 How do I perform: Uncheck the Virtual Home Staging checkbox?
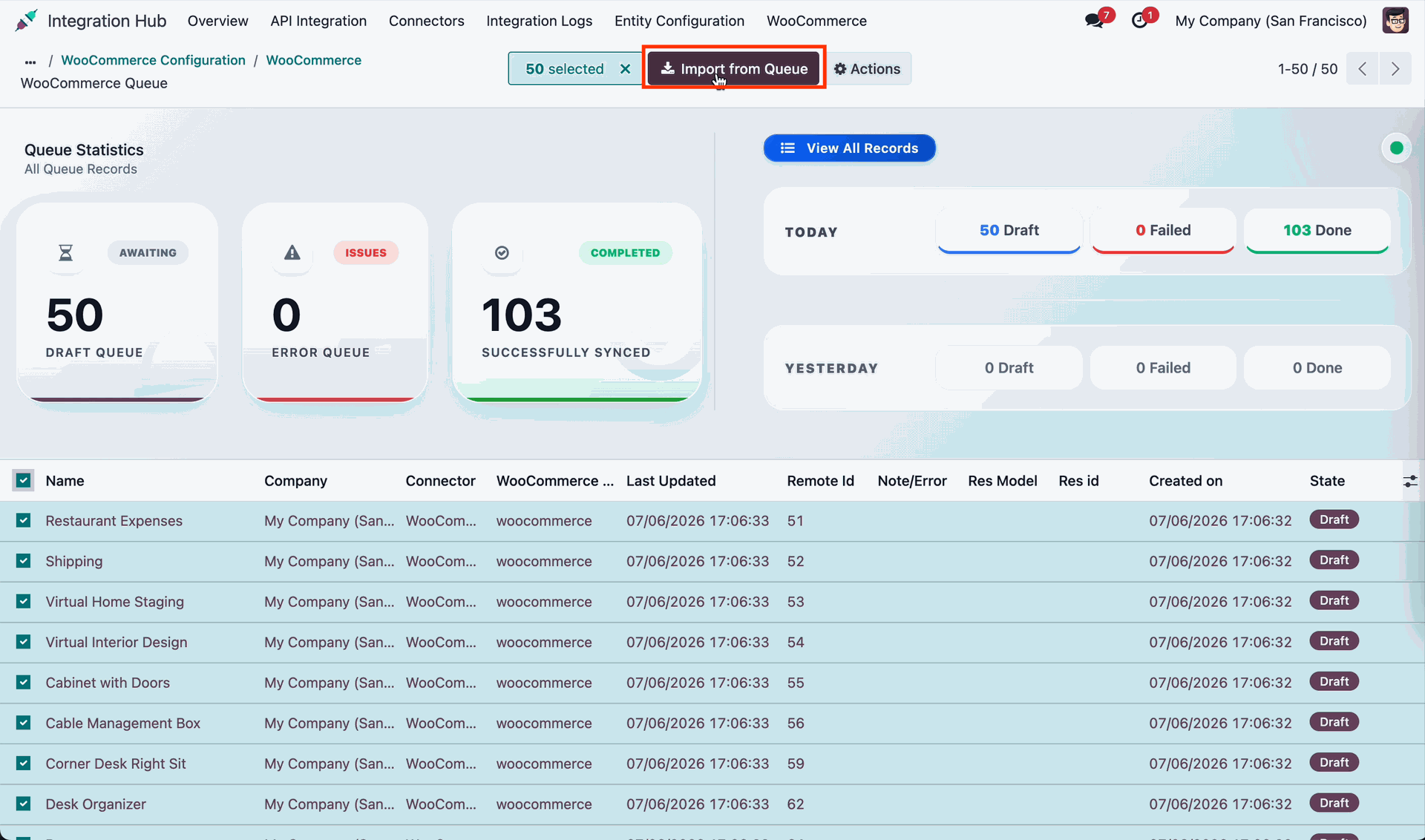[x=24, y=602]
